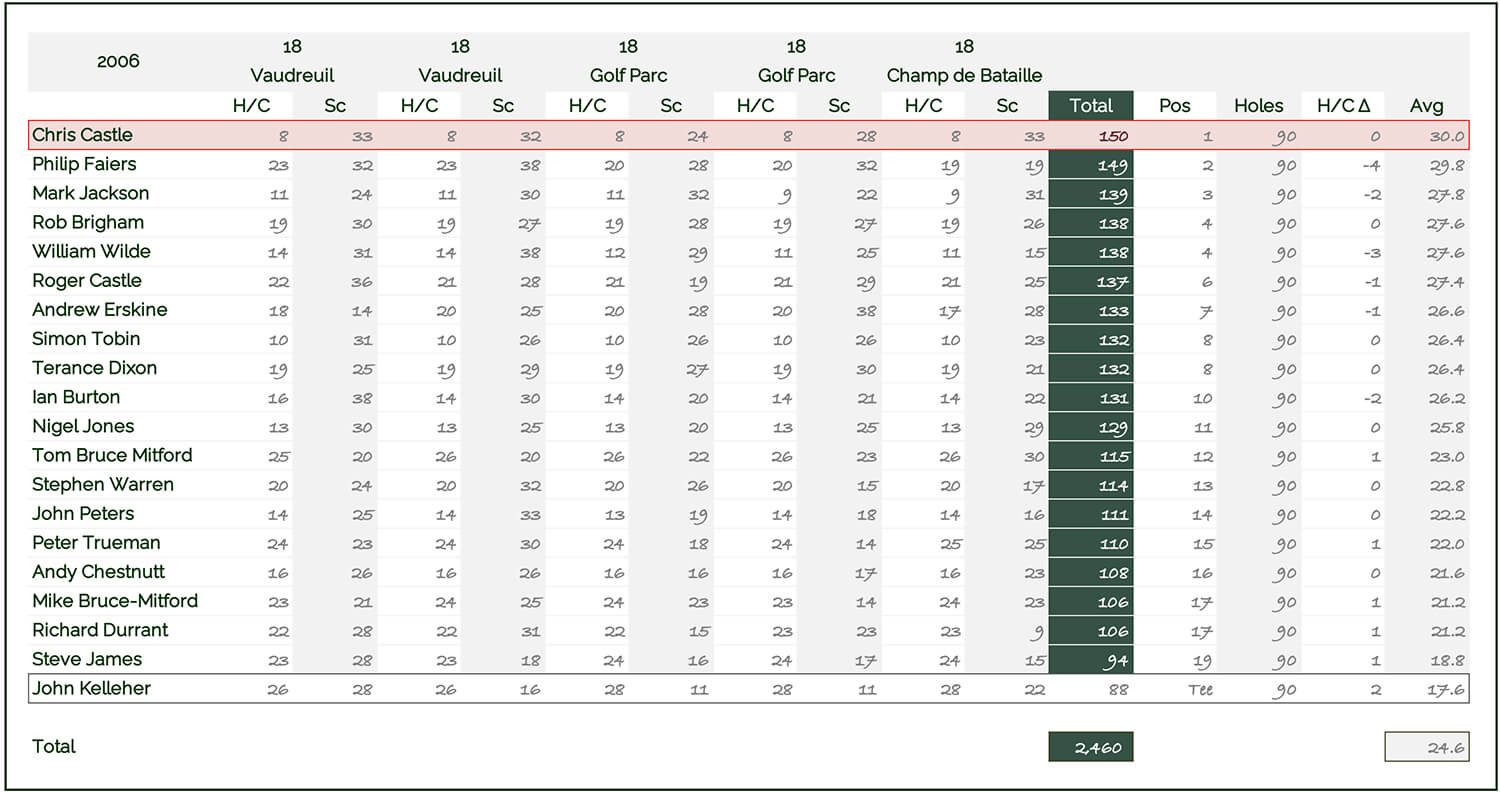
Task: Click 'Stephen Warren' in the table
Action: coord(103,484)
